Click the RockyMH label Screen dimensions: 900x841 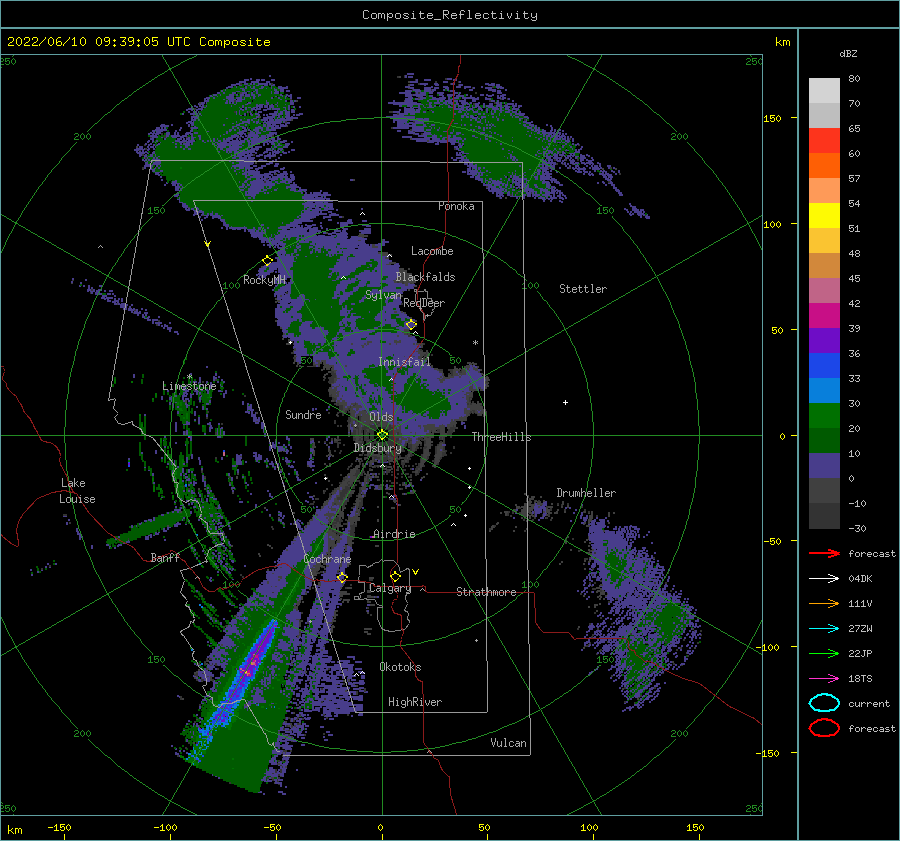[264, 280]
